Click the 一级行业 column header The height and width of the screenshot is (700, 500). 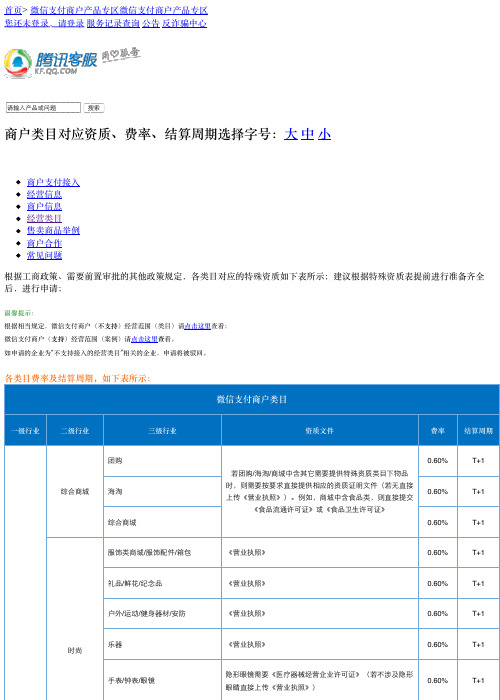pos(25,430)
